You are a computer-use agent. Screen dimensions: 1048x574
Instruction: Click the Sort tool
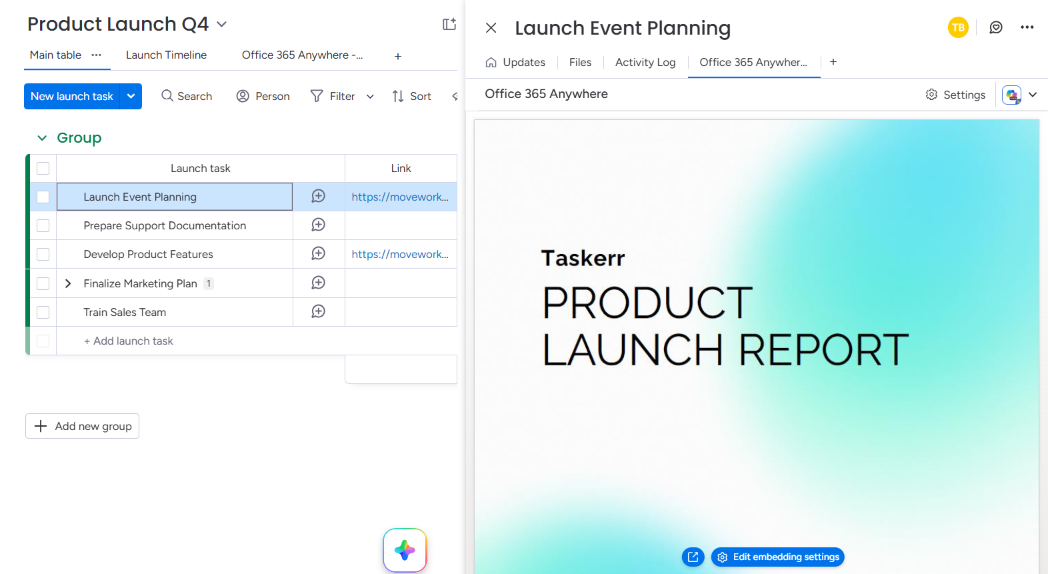(412, 96)
